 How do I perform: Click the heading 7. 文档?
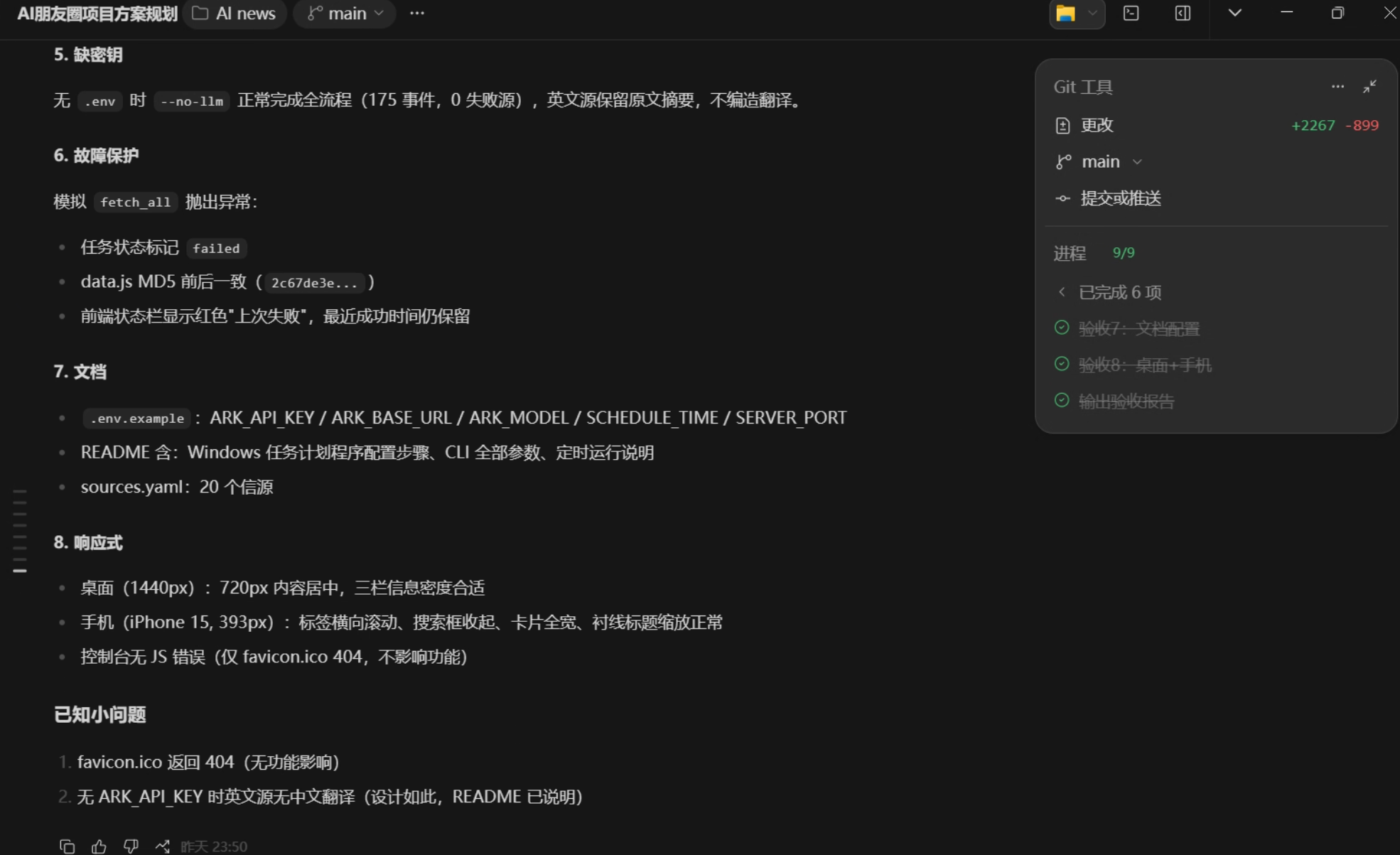click(80, 371)
